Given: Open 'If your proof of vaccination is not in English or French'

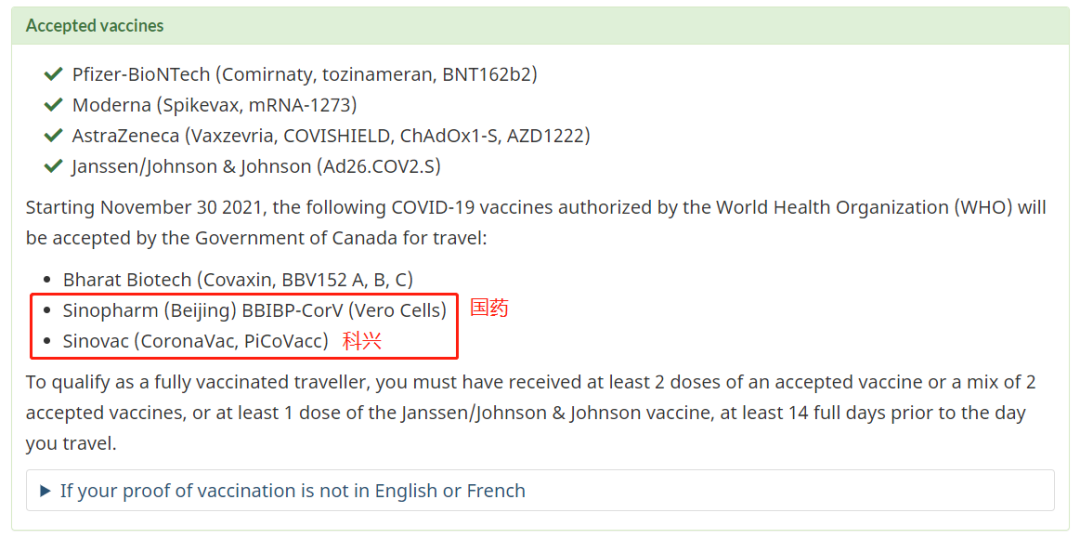Looking at the screenshot, I should pyautogui.click(x=293, y=491).
